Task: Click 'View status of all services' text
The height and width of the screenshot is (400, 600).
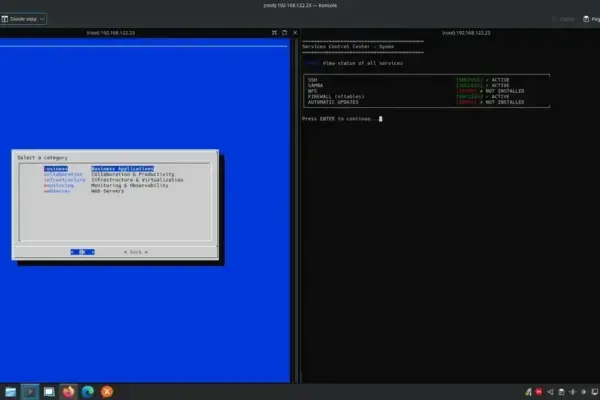Action: point(362,63)
